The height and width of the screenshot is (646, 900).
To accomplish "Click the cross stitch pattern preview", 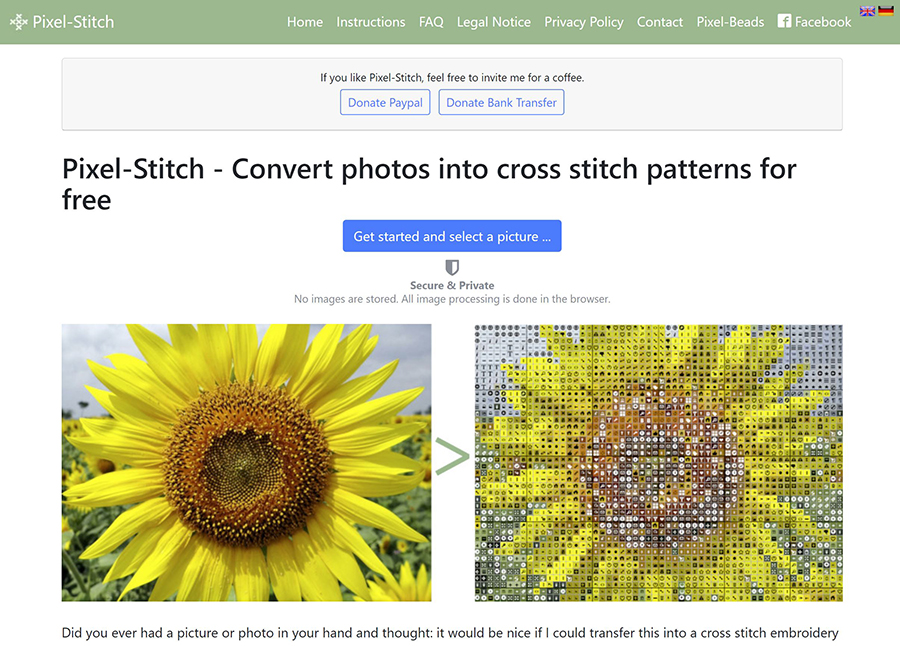I will tap(658, 462).
